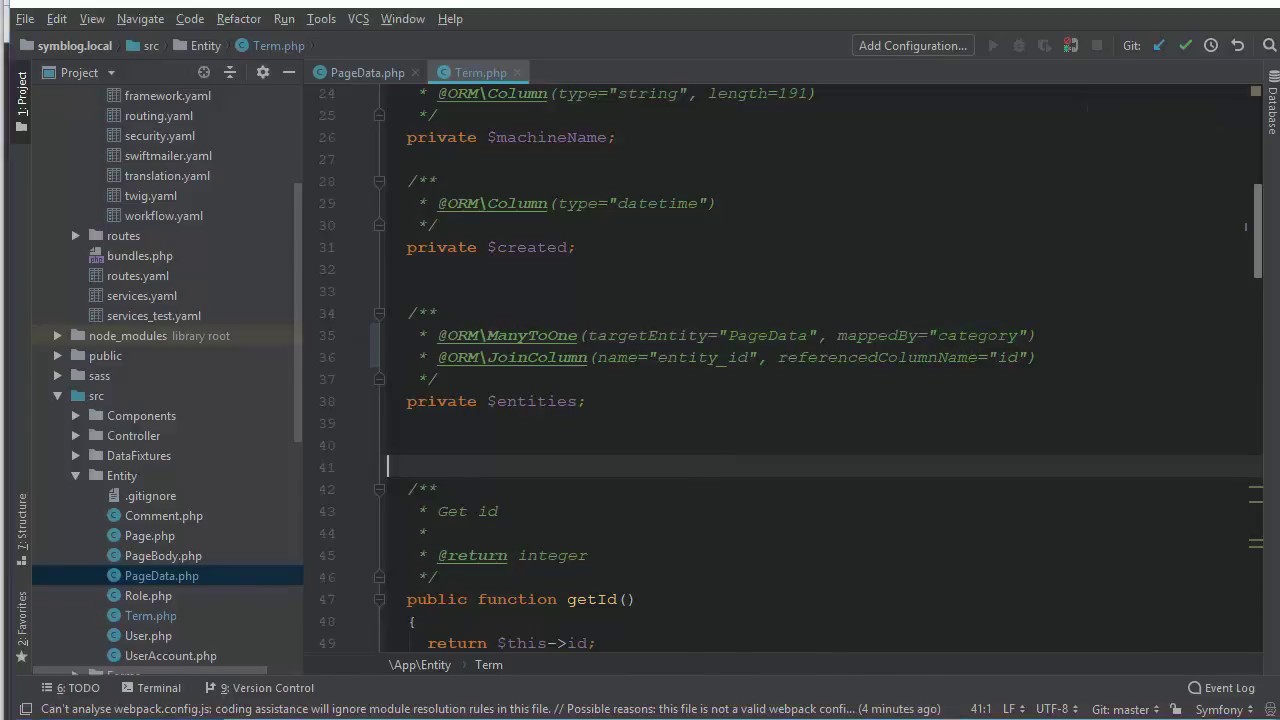Viewport: 1280px width, 720px height.
Task: Click Start Listening for PHP Debug Connections icon
Action: tap(1071, 45)
